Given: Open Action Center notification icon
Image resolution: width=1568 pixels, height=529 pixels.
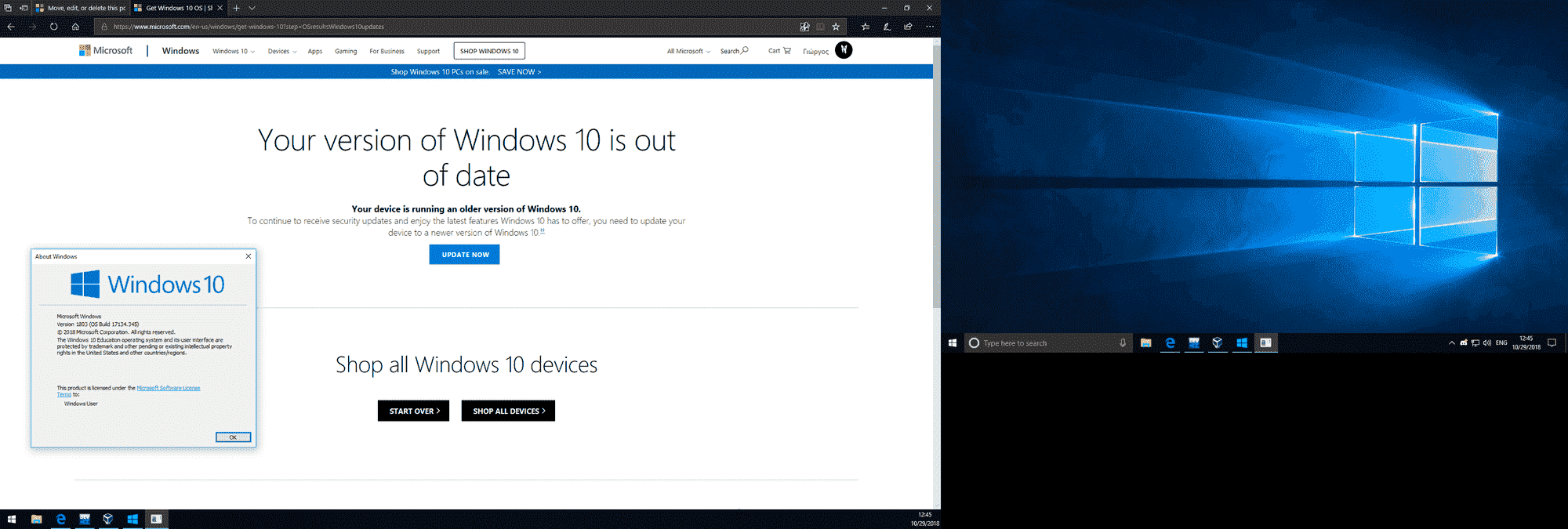Looking at the screenshot, I should click(x=1552, y=343).
